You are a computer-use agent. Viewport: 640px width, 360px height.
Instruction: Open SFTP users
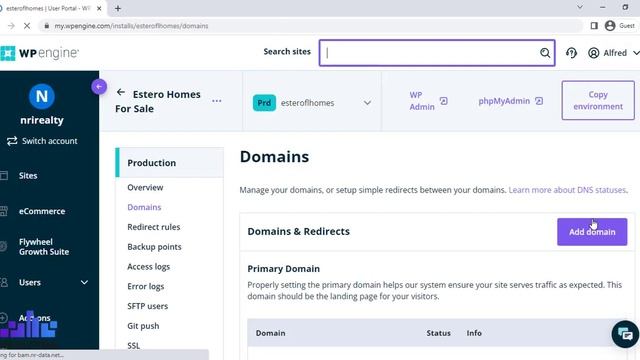coord(147,306)
